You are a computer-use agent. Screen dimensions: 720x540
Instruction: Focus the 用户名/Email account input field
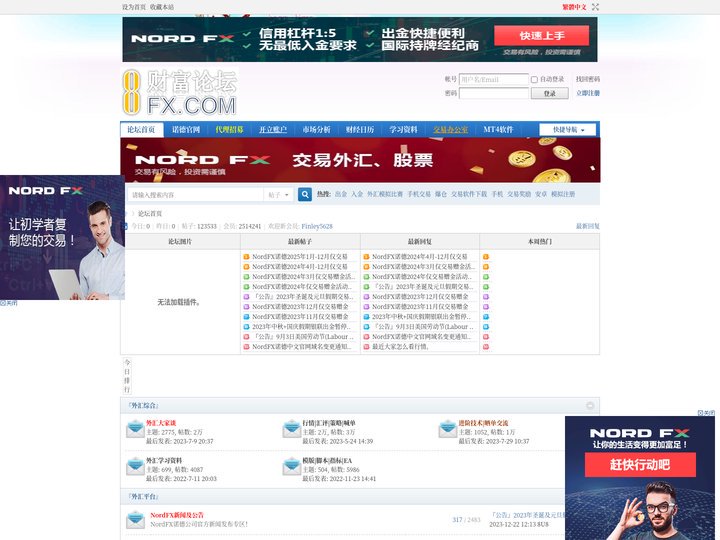(494, 79)
